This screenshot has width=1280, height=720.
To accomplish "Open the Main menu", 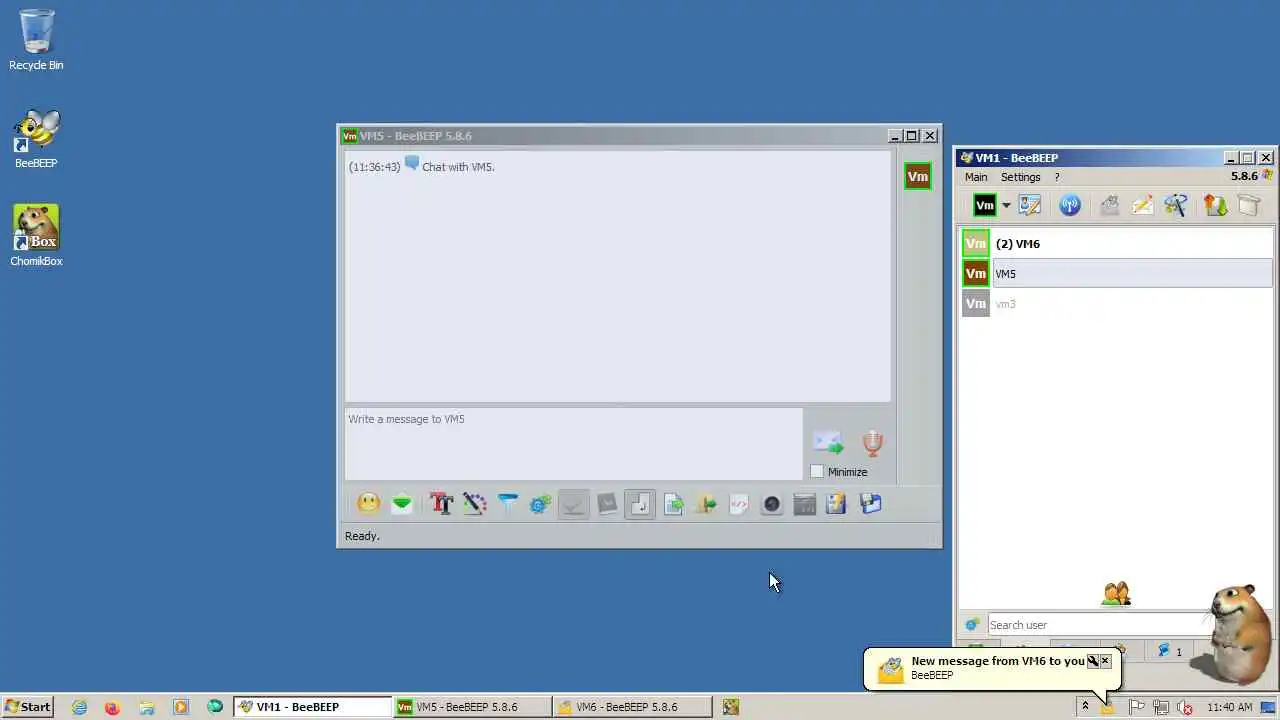I will (x=976, y=177).
